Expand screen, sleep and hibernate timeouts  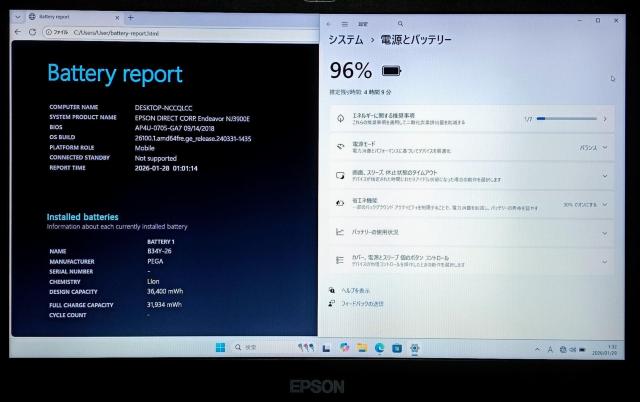point(604,175)
